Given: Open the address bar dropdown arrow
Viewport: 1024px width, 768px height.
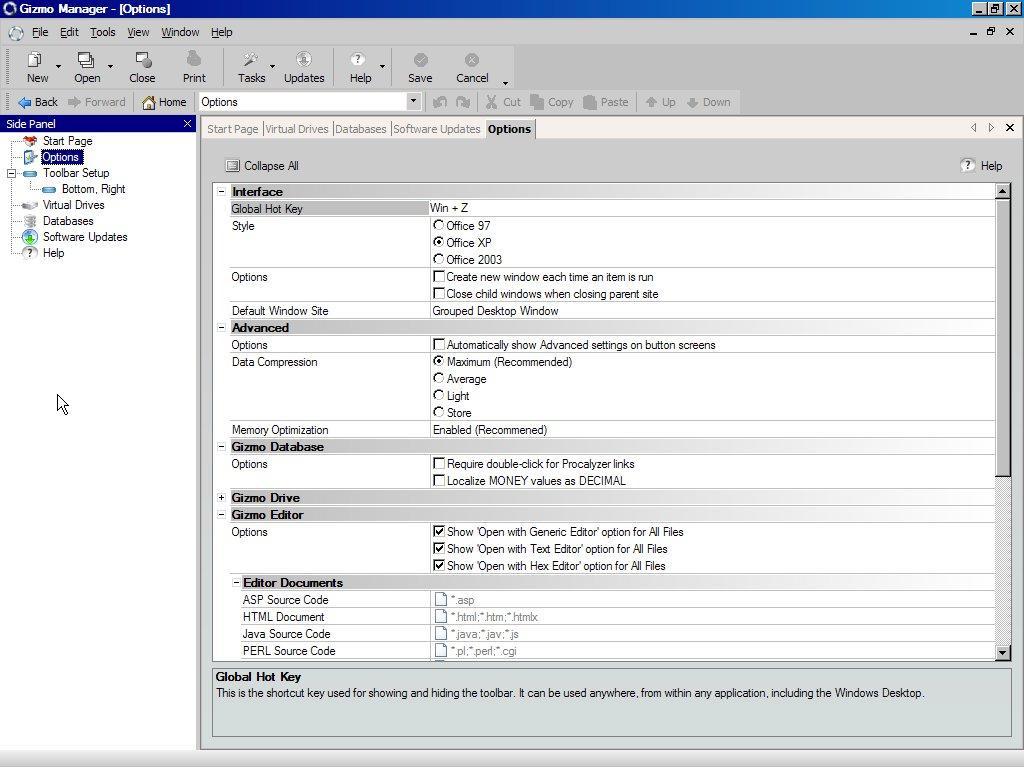Looking at the screenshot, I should [x=413, y=102].
